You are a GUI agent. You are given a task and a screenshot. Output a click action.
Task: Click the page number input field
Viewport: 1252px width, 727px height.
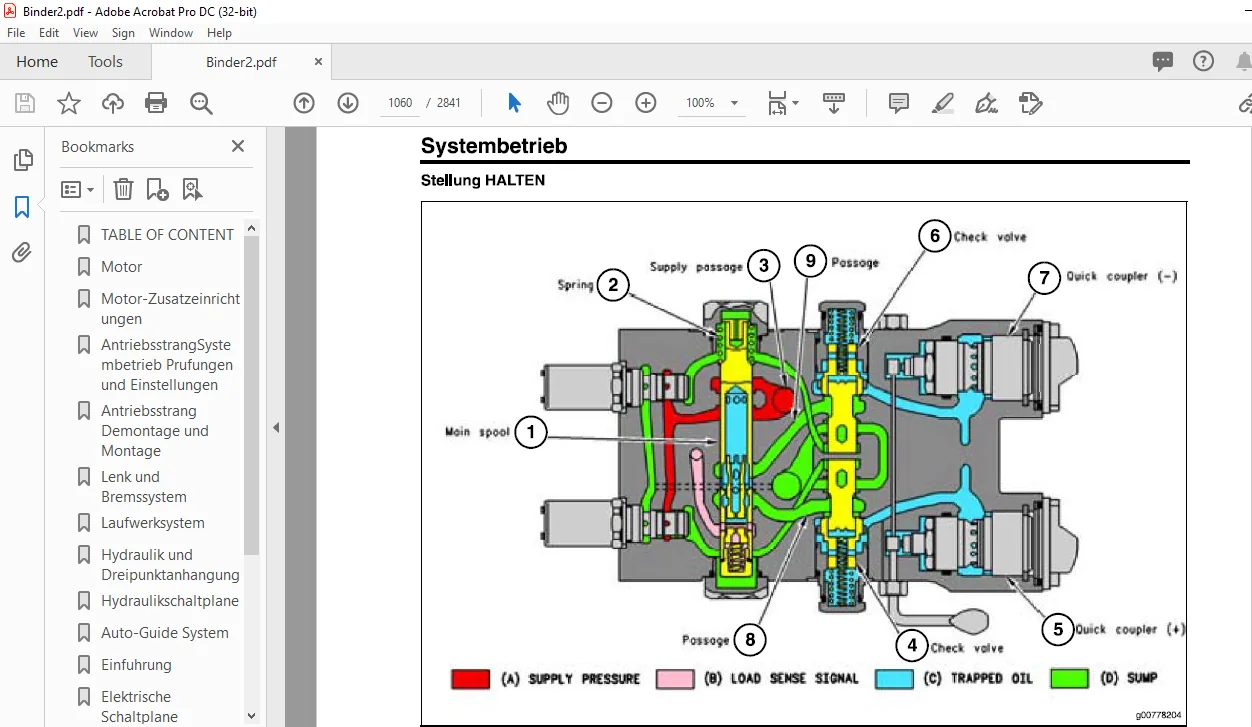point(399,103)
